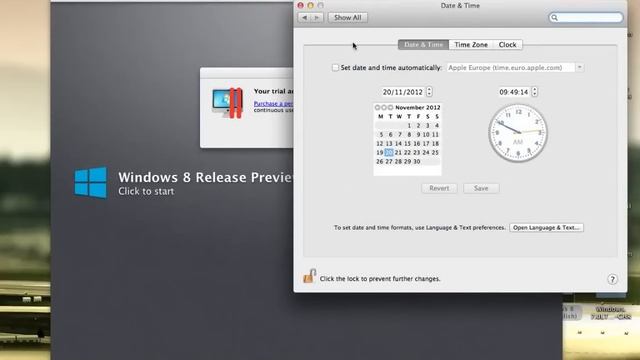Screen dimensions: 640x360
Task: Close the Date & Time window
Action: (300, 5)
